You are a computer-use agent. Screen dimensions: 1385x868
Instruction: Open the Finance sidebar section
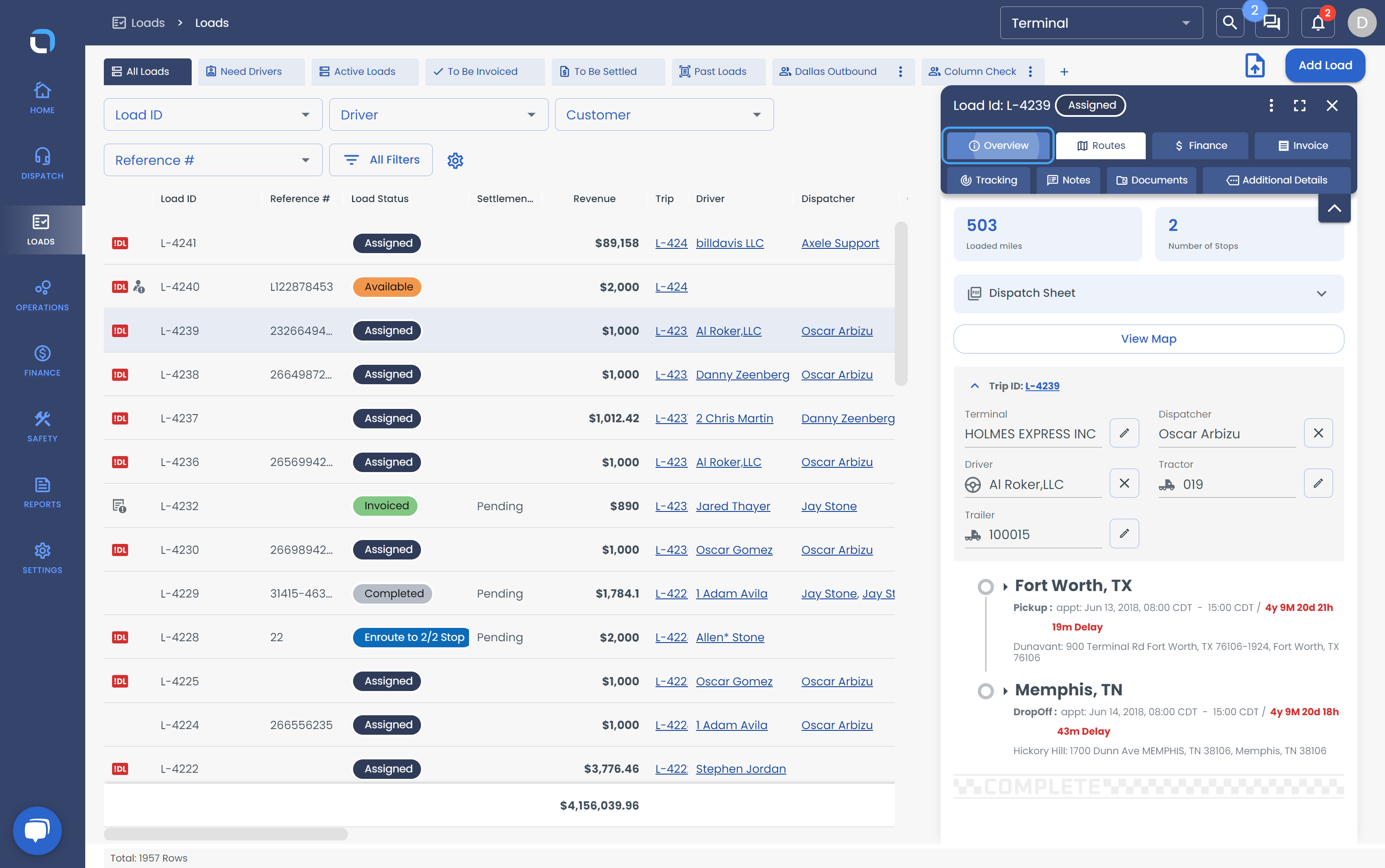[x=42, y=360]
